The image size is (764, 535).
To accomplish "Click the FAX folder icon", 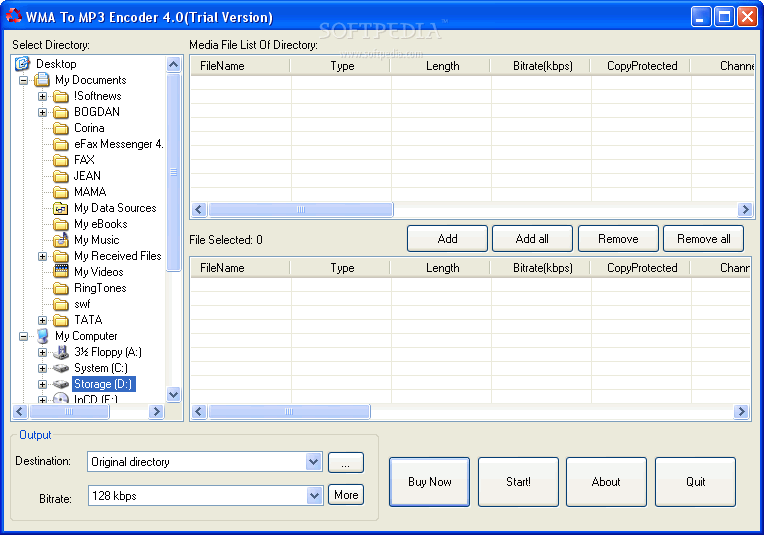I will (x=61, y=160).
